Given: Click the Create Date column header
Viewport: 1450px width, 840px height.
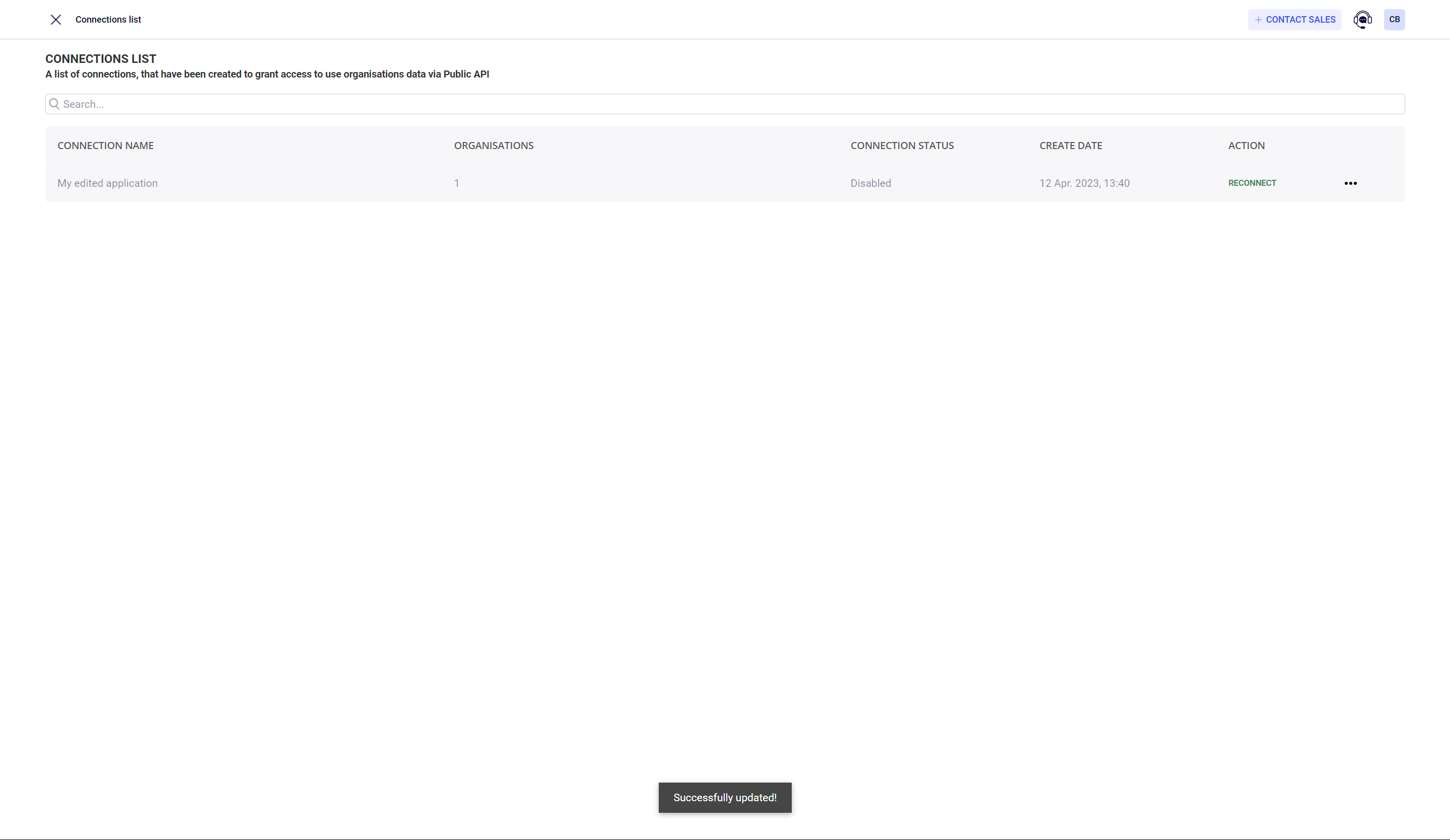Looking at the screenshot, I should tap(1070, 146).
